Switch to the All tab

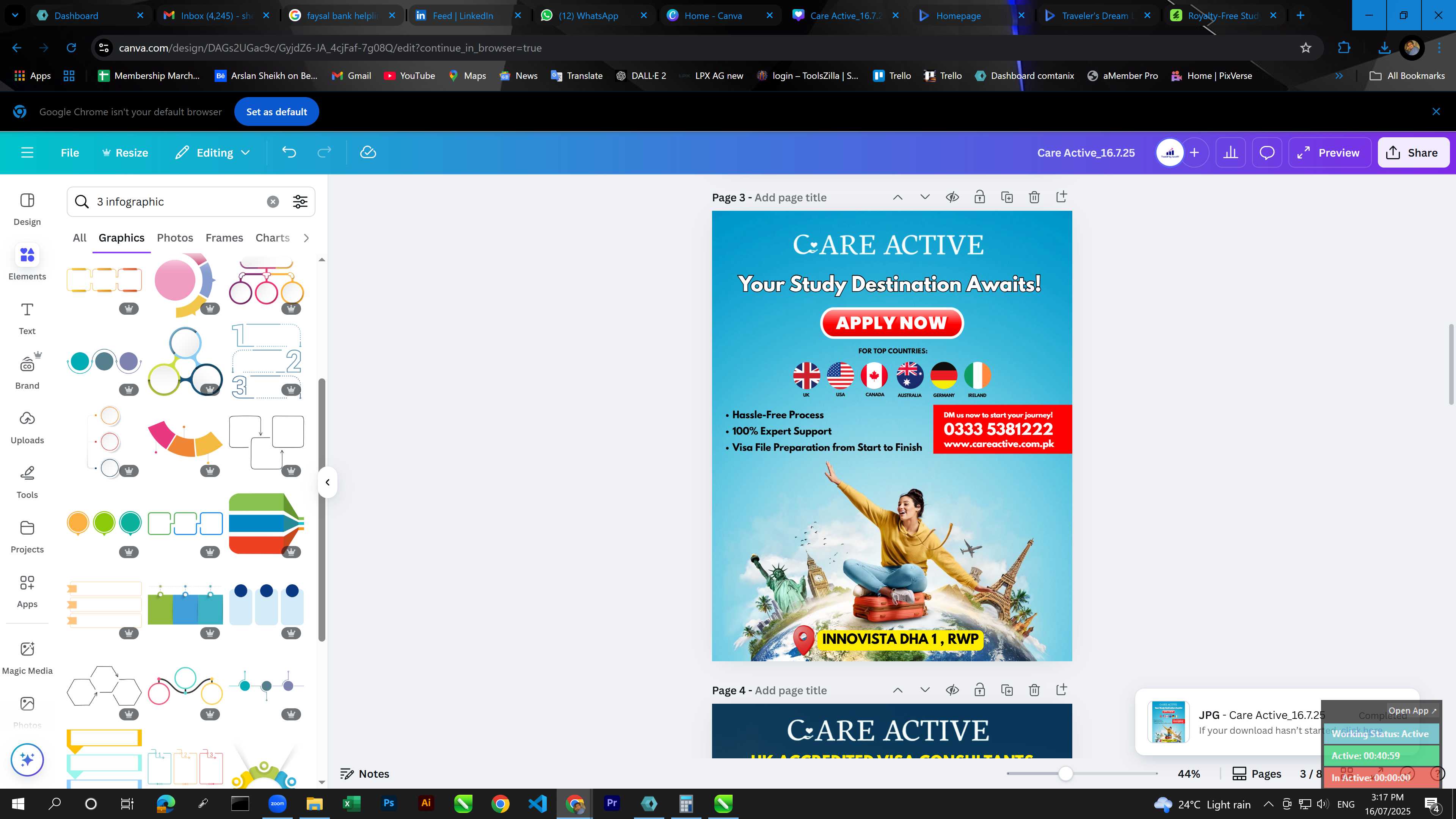click(x=80, y=238)
